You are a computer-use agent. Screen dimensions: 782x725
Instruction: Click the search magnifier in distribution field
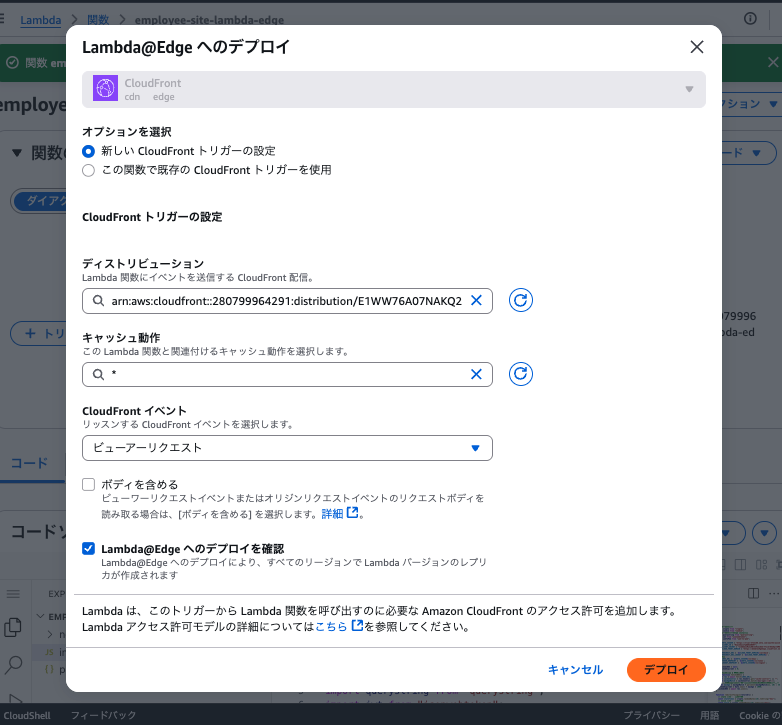coord(98,301)
